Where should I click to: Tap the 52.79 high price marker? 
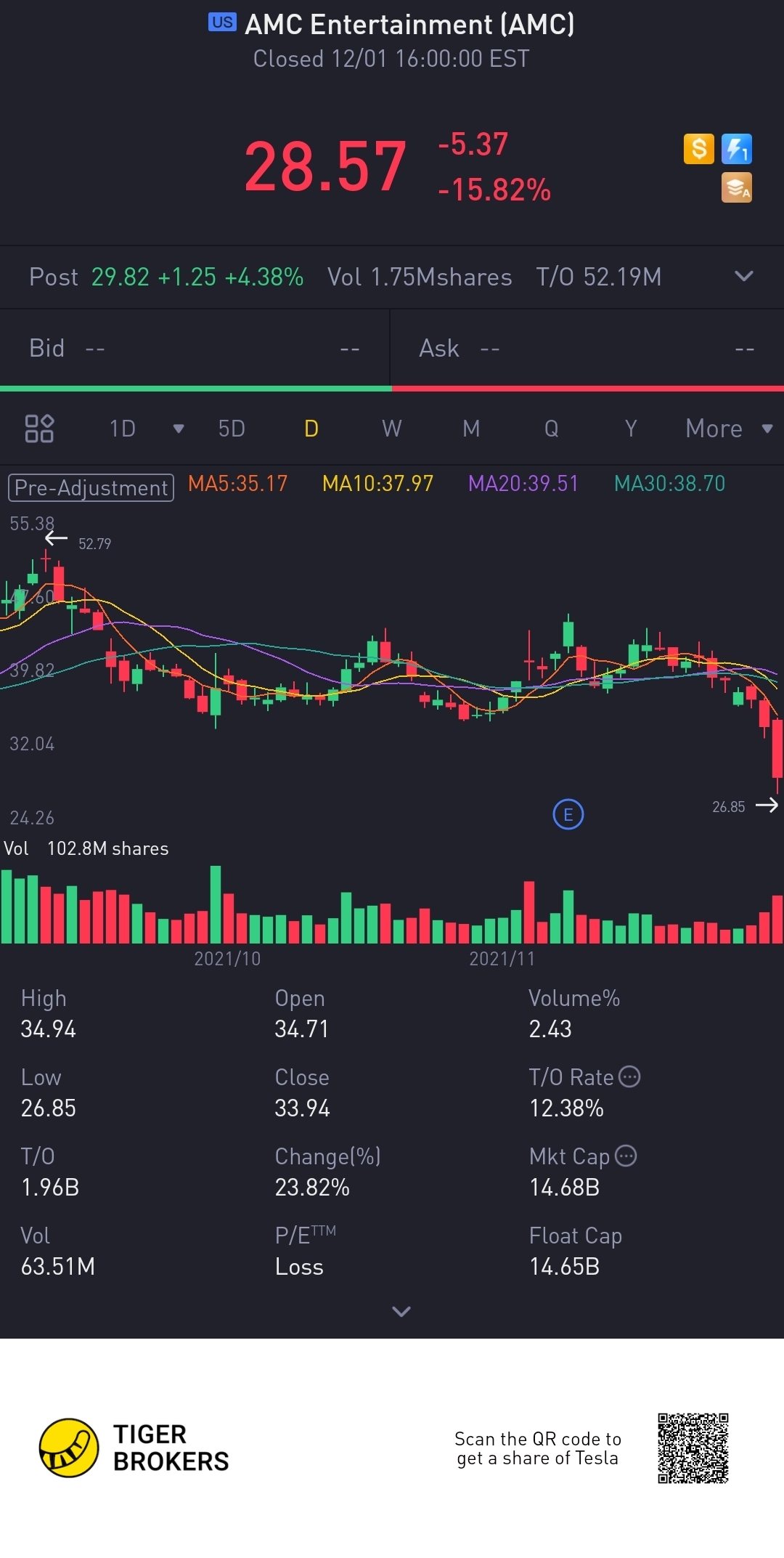click(94, 544)
